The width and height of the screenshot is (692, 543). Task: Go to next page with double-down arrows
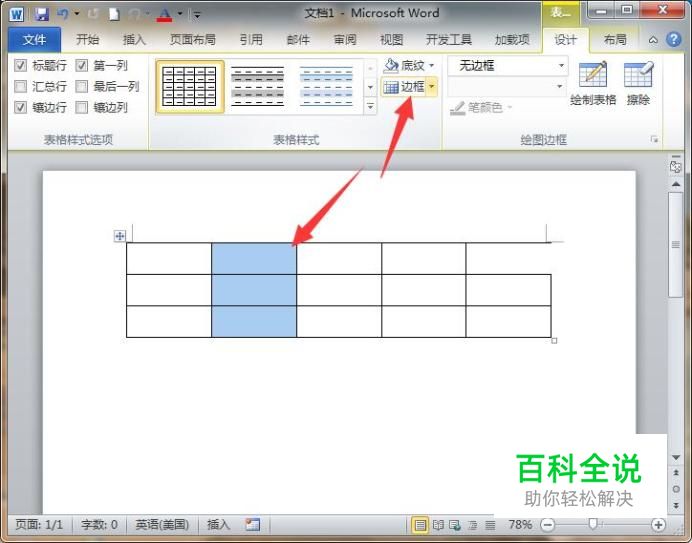[x=676, y=505]
